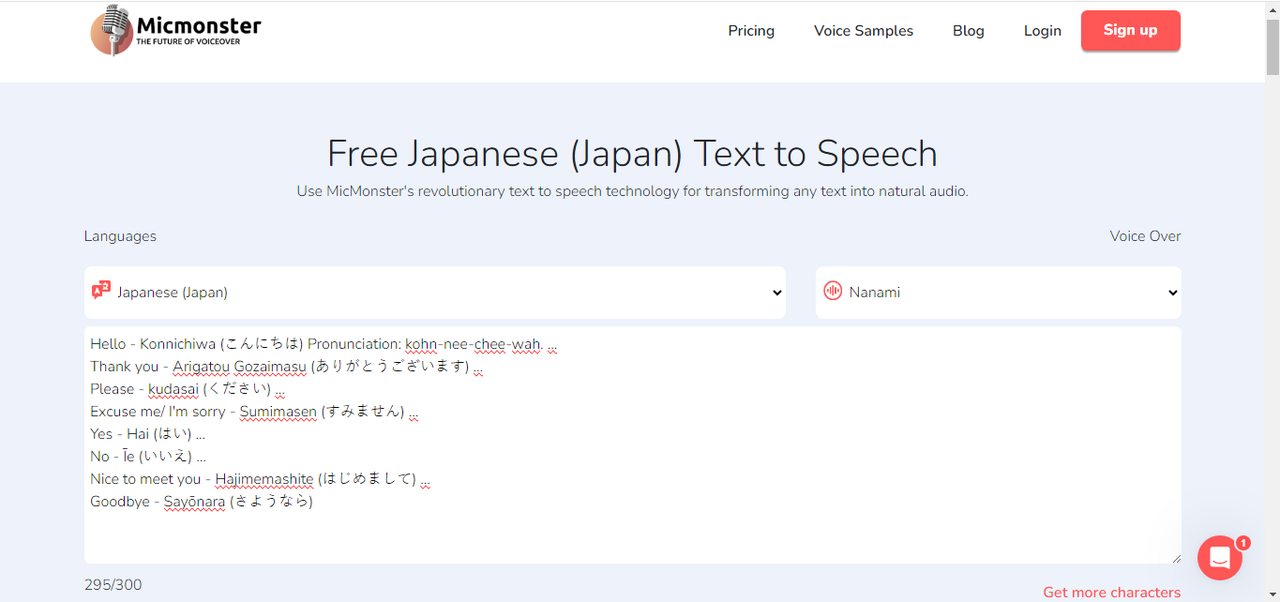Click the voice waveform icon beside Nanami
Image resolution: width=1280 pixels, height=602 pixels.
click(832, 291)
